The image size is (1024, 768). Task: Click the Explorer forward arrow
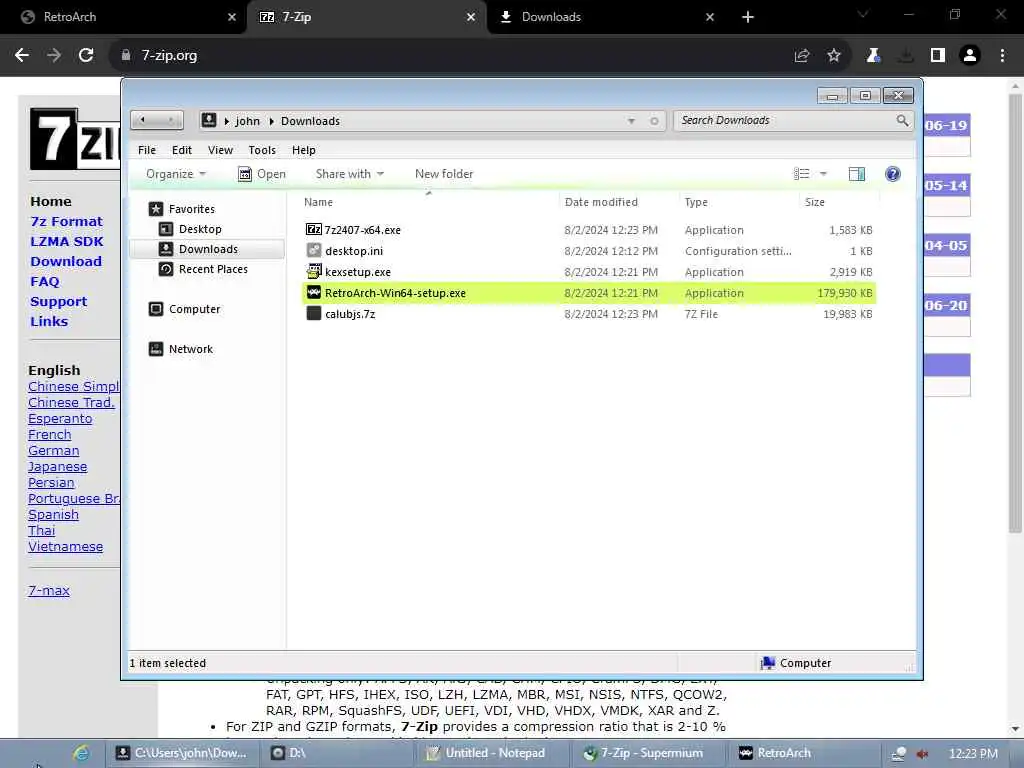coord(170,120)
